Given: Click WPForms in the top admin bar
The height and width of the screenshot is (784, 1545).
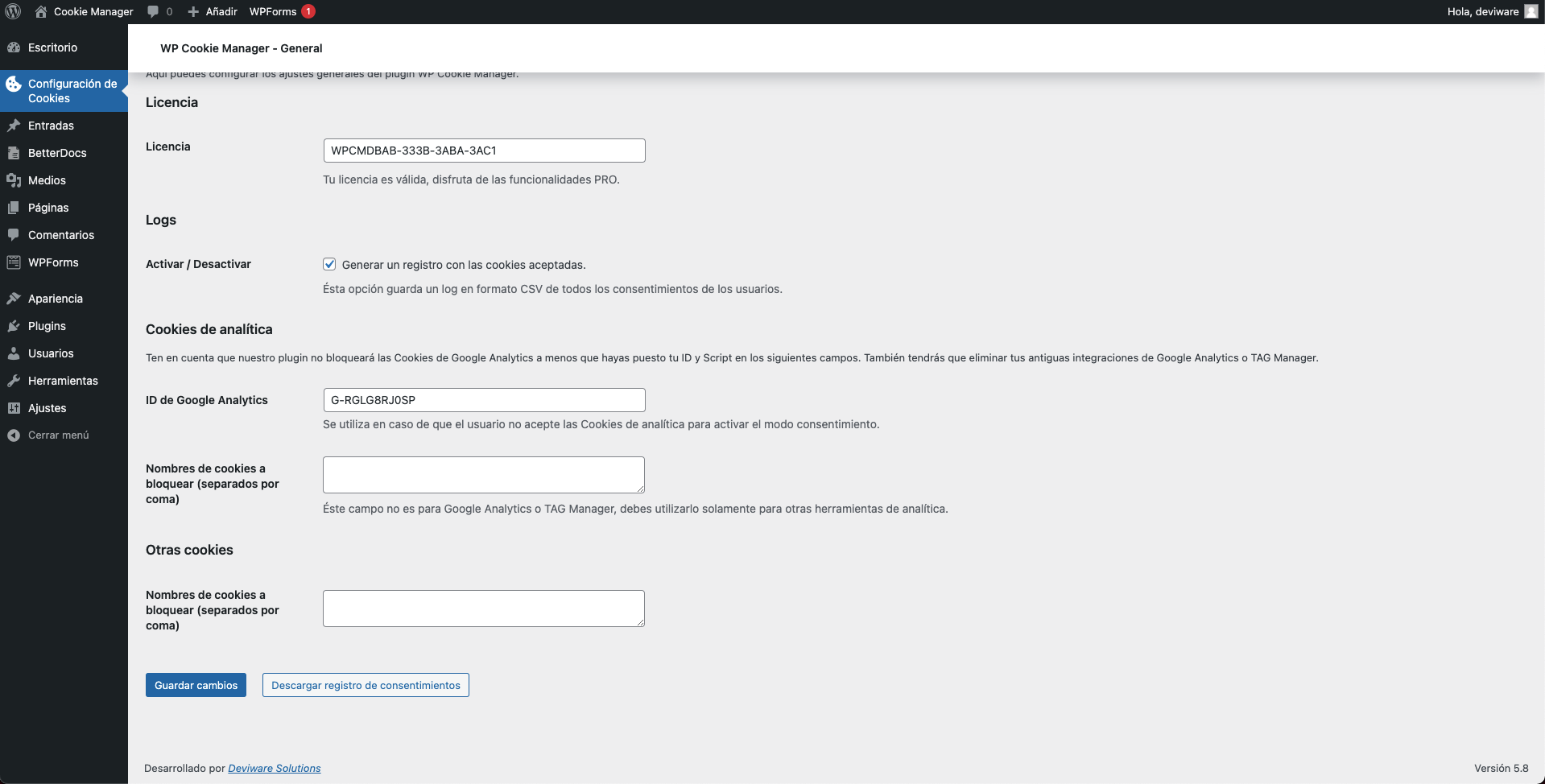Looking at the screenshot, I should click(x=273, y=11).
